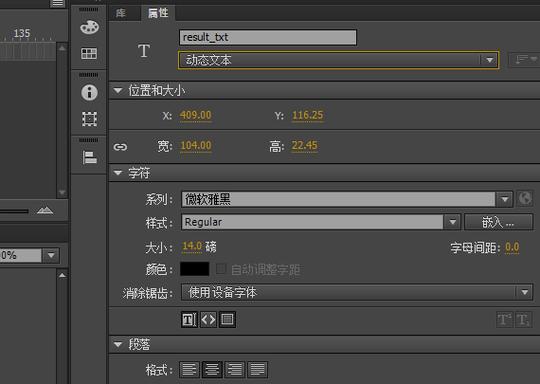Click the text tool T icon
The image size is (540, 384).
pyautogui.click(x=144, y=51)
